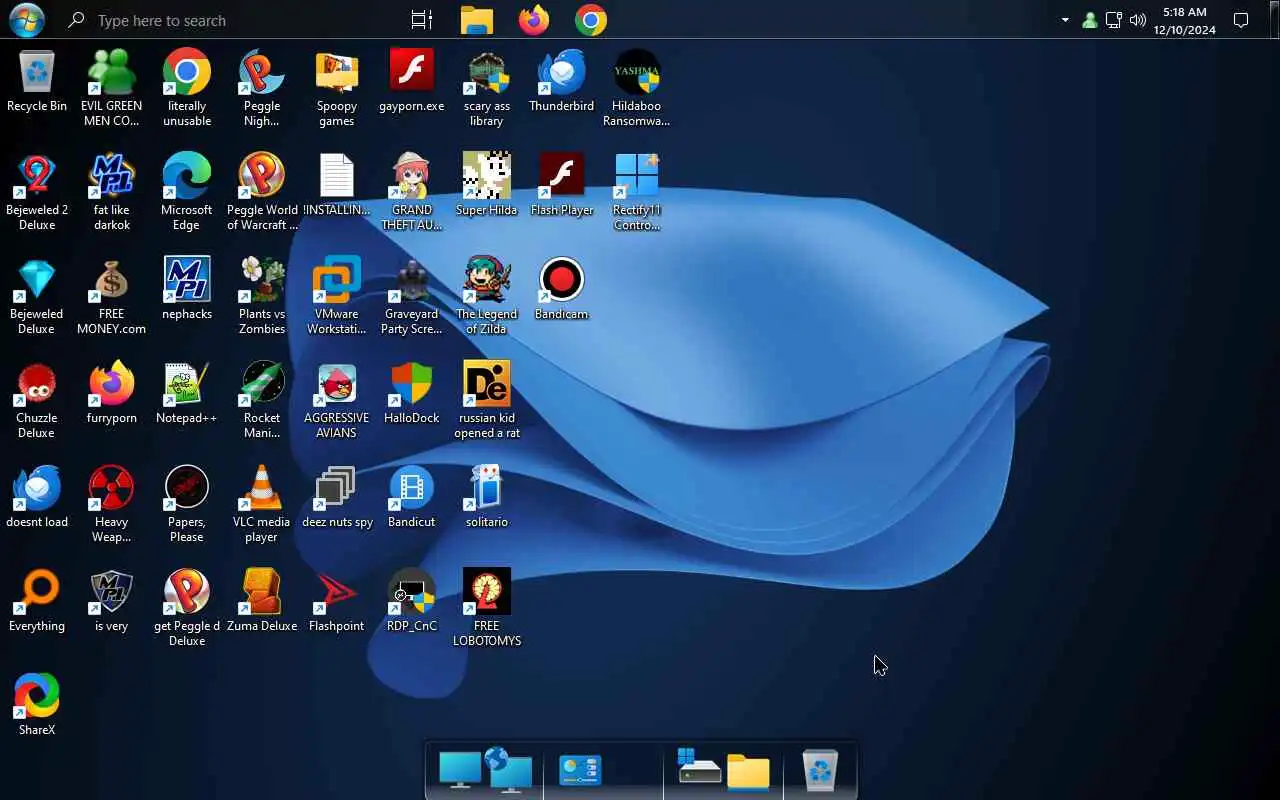This screenshot has height=800, width=1280.
Task: Open the Zuma Deluxe shortcut
Action: [x=262, y=602]
